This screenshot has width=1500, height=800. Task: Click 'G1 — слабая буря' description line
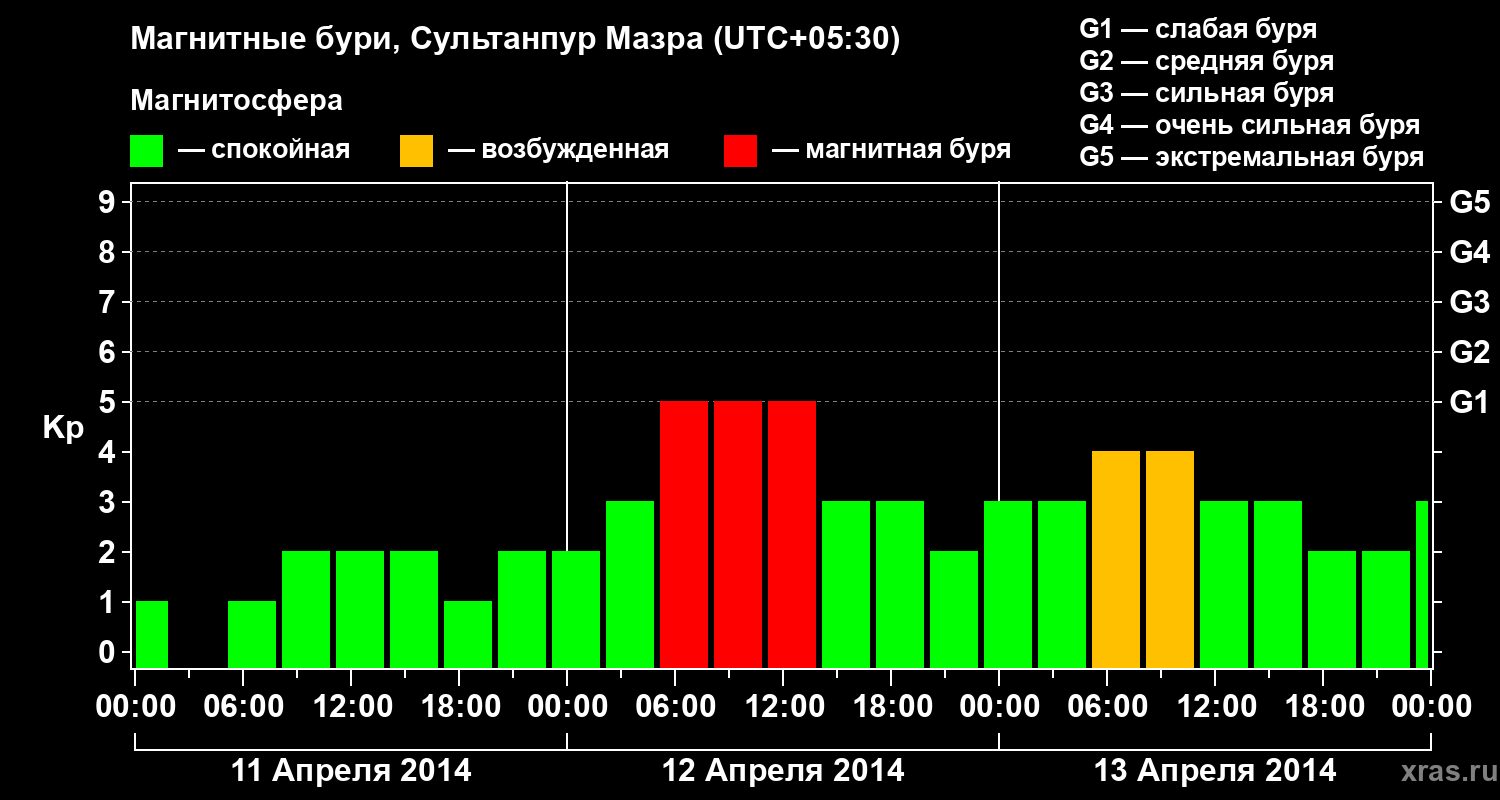[1198, 29]
